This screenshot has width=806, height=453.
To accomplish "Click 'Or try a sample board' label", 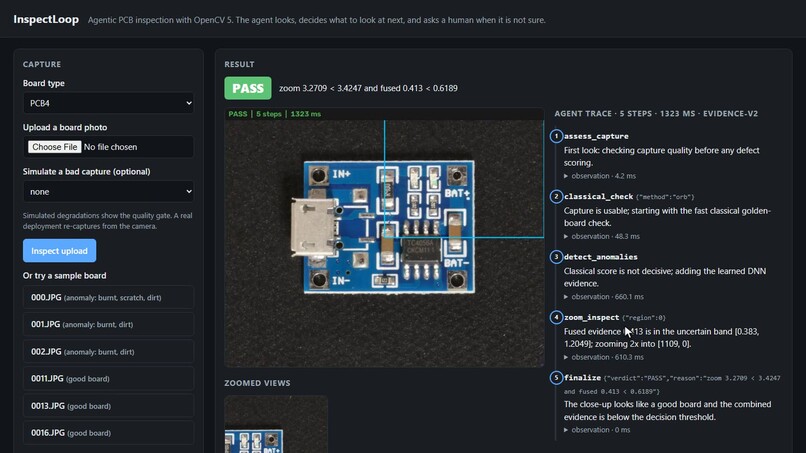I will pyautogui.click(x=65, y=276).
